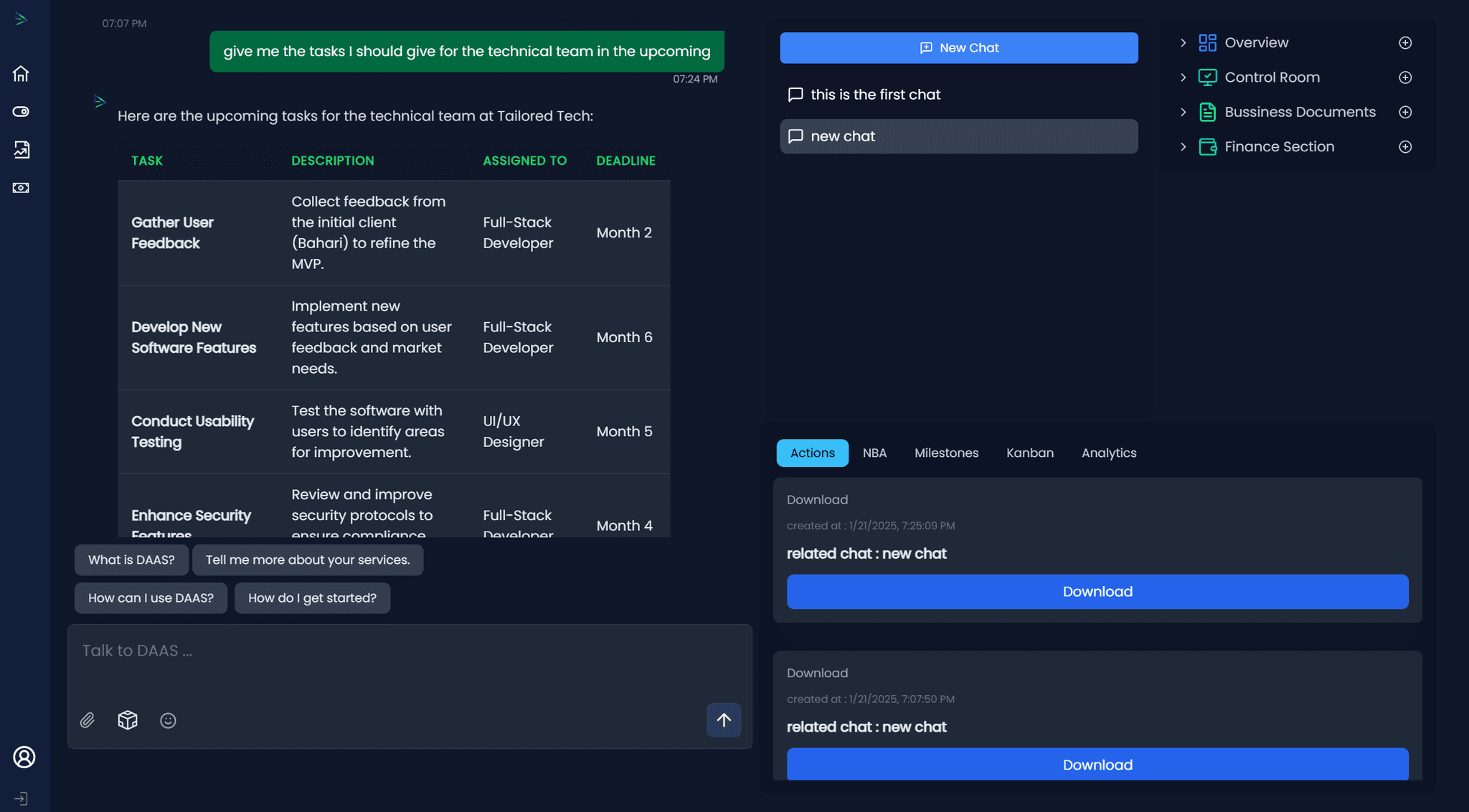Choose the 'How do I get started?' suggestion

pyautogui.click(x=312, y=598)
